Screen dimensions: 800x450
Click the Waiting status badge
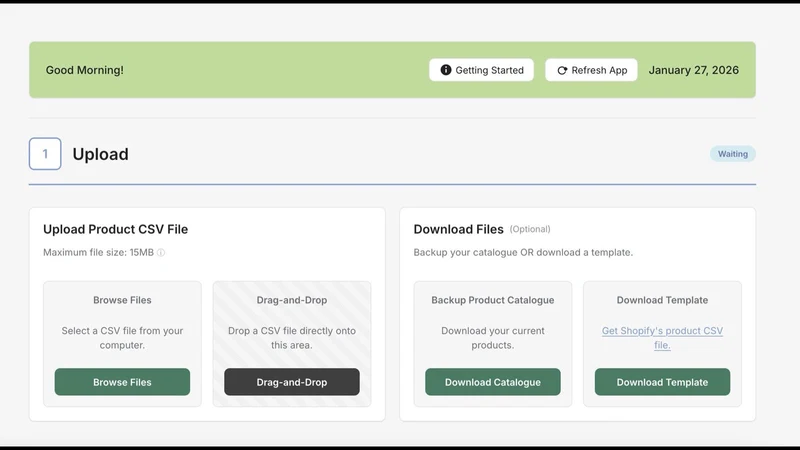pyautogui.click(x=733, y=154)
